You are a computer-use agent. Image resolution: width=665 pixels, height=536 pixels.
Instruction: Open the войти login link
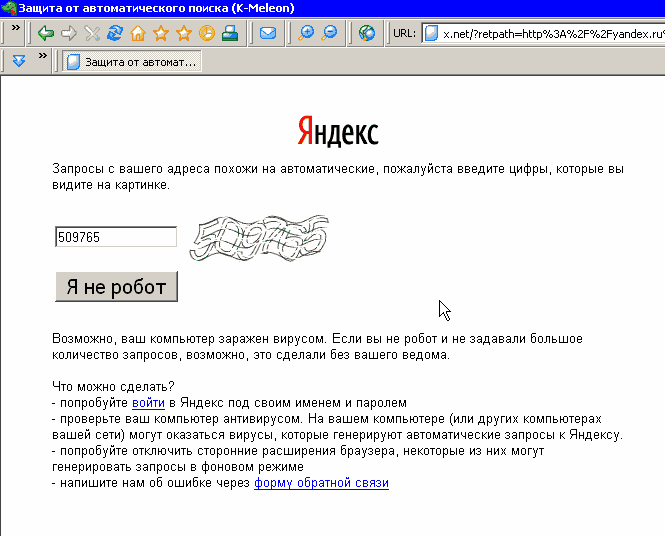(x=148, y=402)
